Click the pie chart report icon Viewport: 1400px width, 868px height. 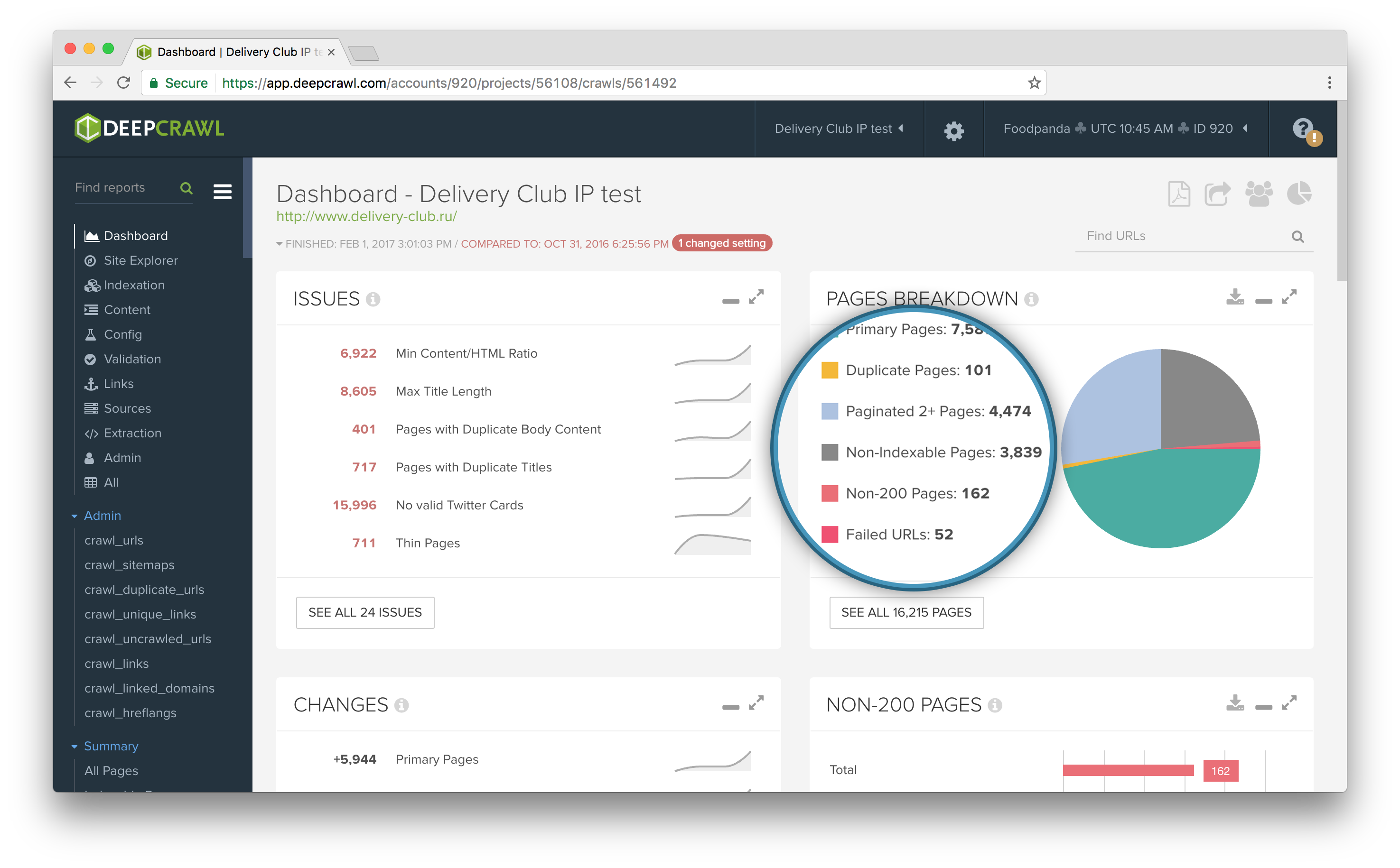(x=1299, y=194)
